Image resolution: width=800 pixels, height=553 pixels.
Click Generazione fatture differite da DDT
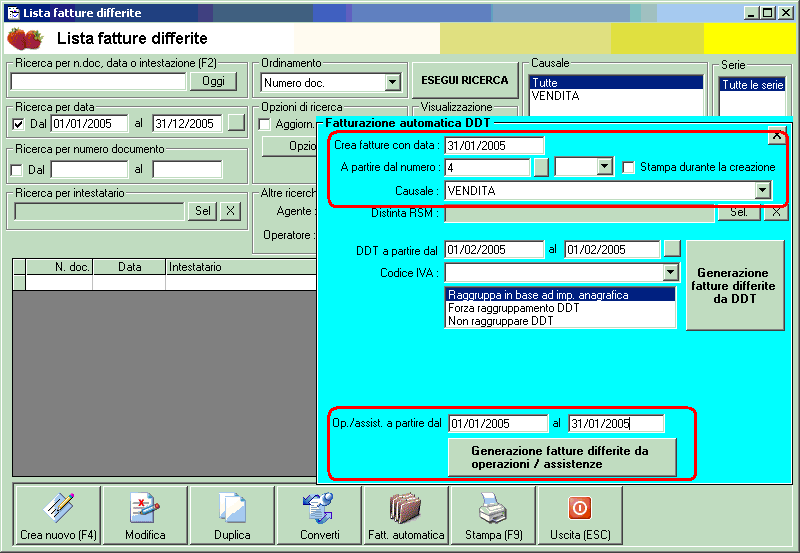(x=735, y=286)
